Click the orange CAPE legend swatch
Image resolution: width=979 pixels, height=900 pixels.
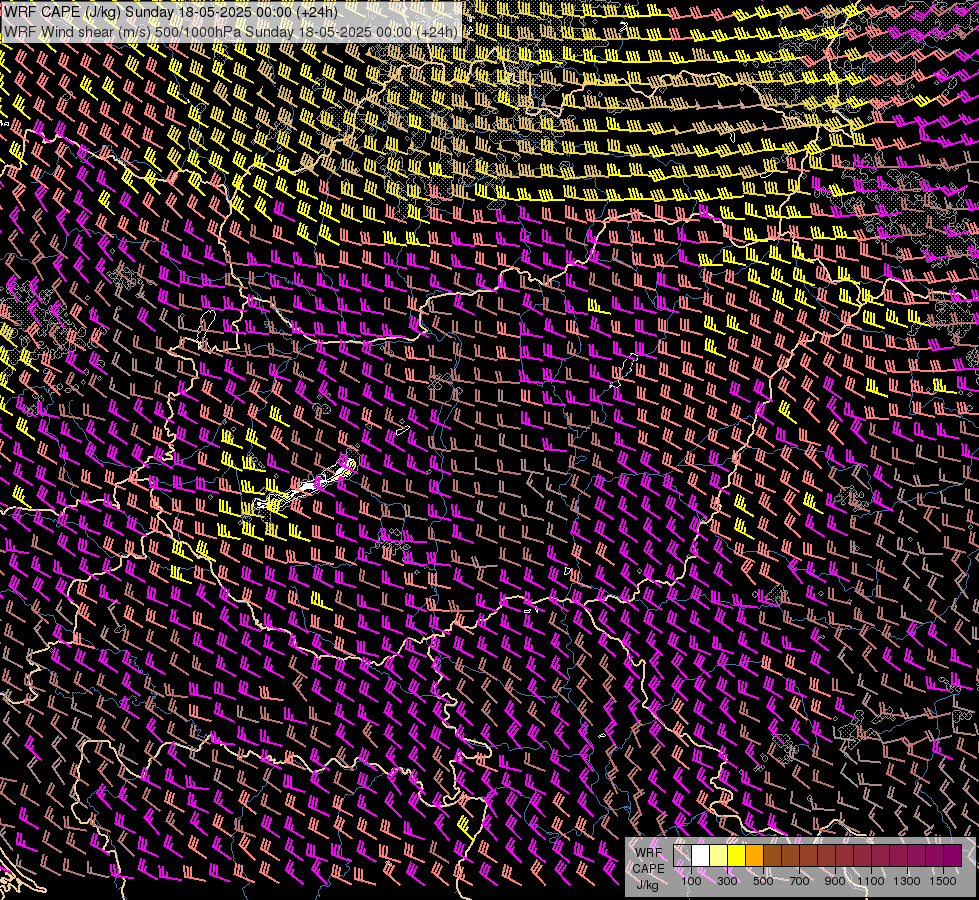[x=755, y=856]
